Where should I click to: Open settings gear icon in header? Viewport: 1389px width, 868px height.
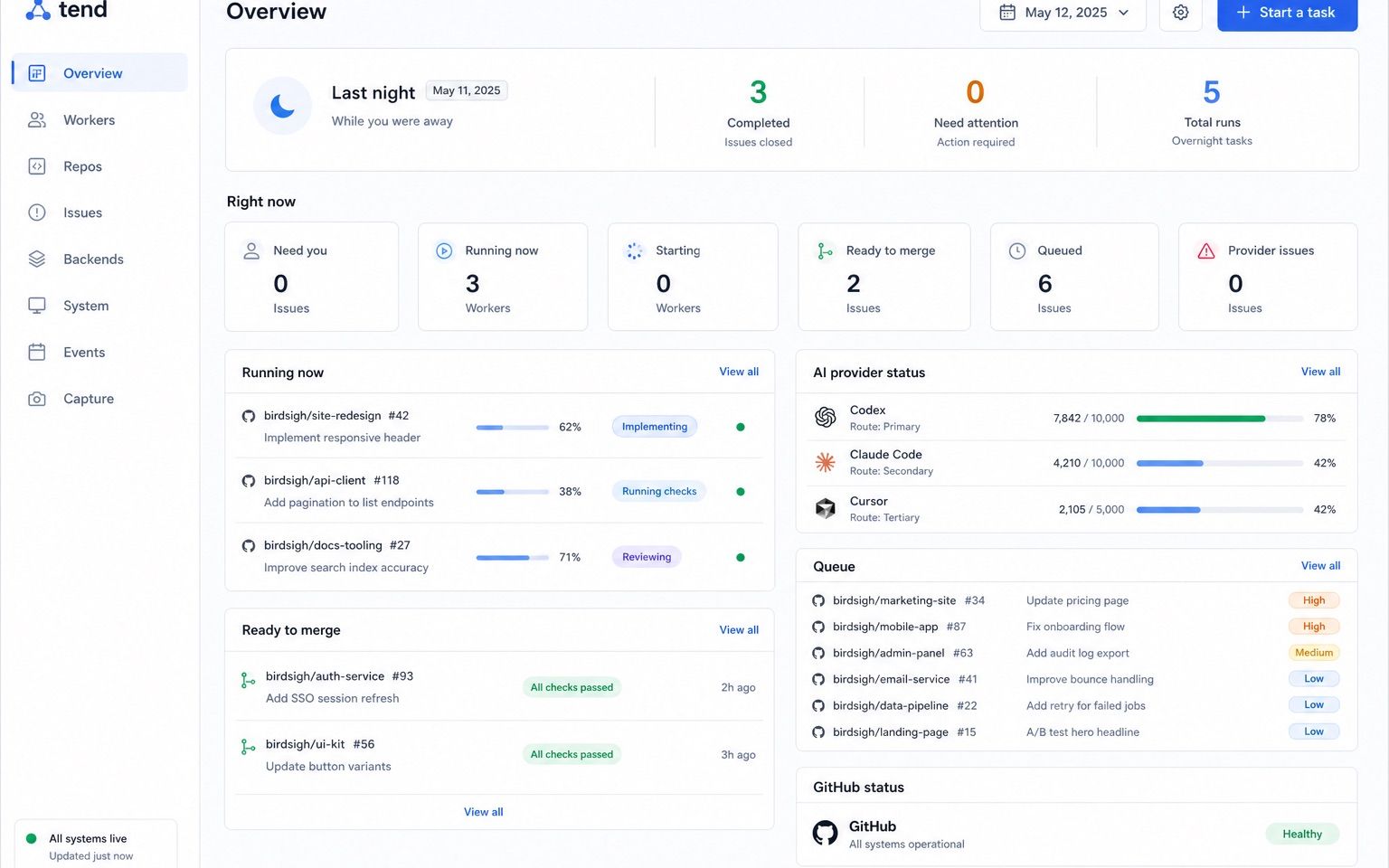point(1180,13)
